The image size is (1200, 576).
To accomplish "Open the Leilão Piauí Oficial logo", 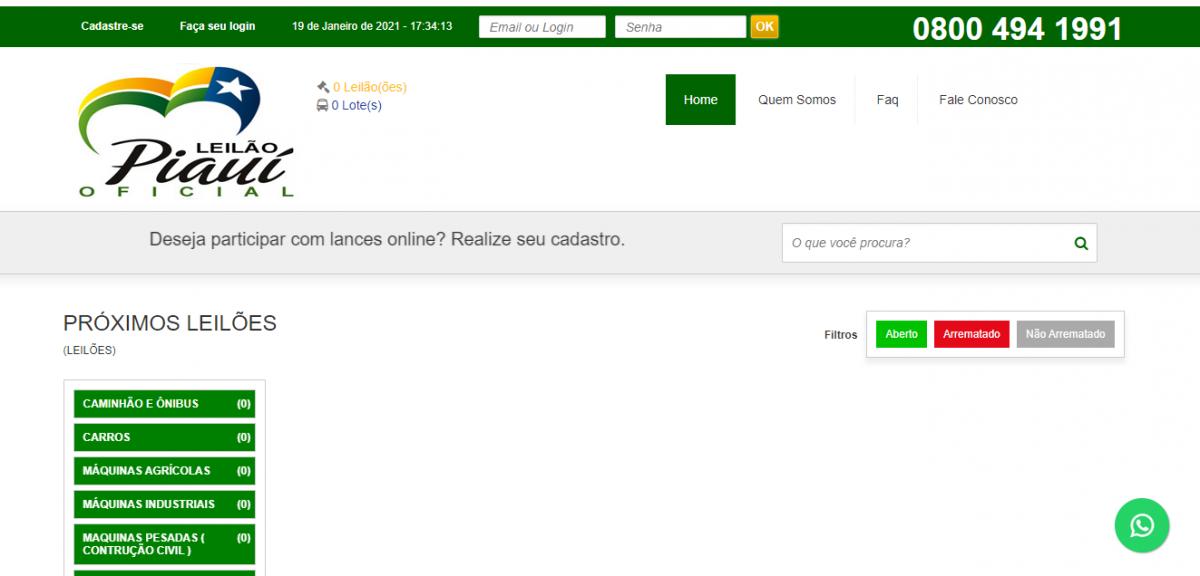I will pos(186,132).
